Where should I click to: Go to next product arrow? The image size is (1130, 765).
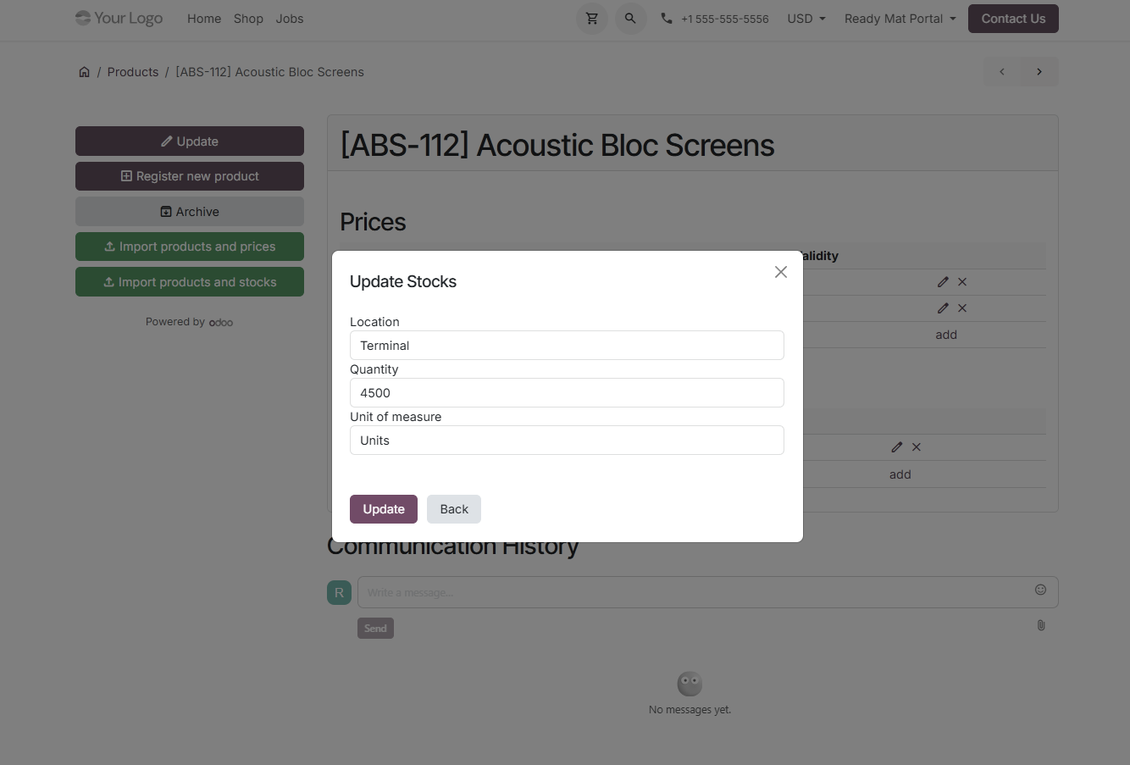[1039, 71]
